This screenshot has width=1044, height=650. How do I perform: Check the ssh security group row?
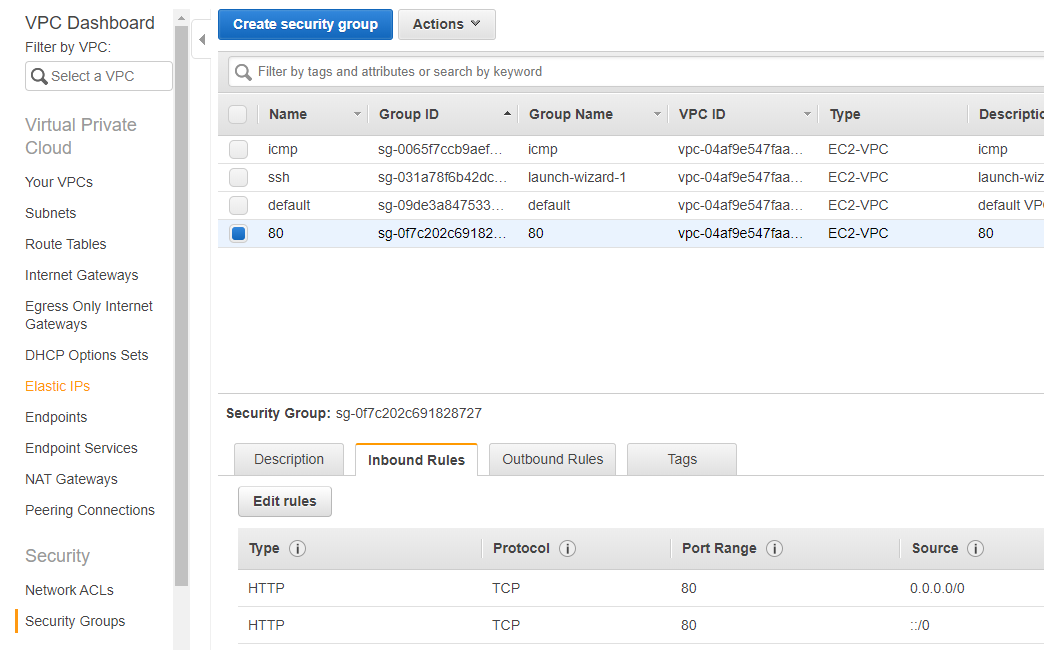[x=238, y=177]
